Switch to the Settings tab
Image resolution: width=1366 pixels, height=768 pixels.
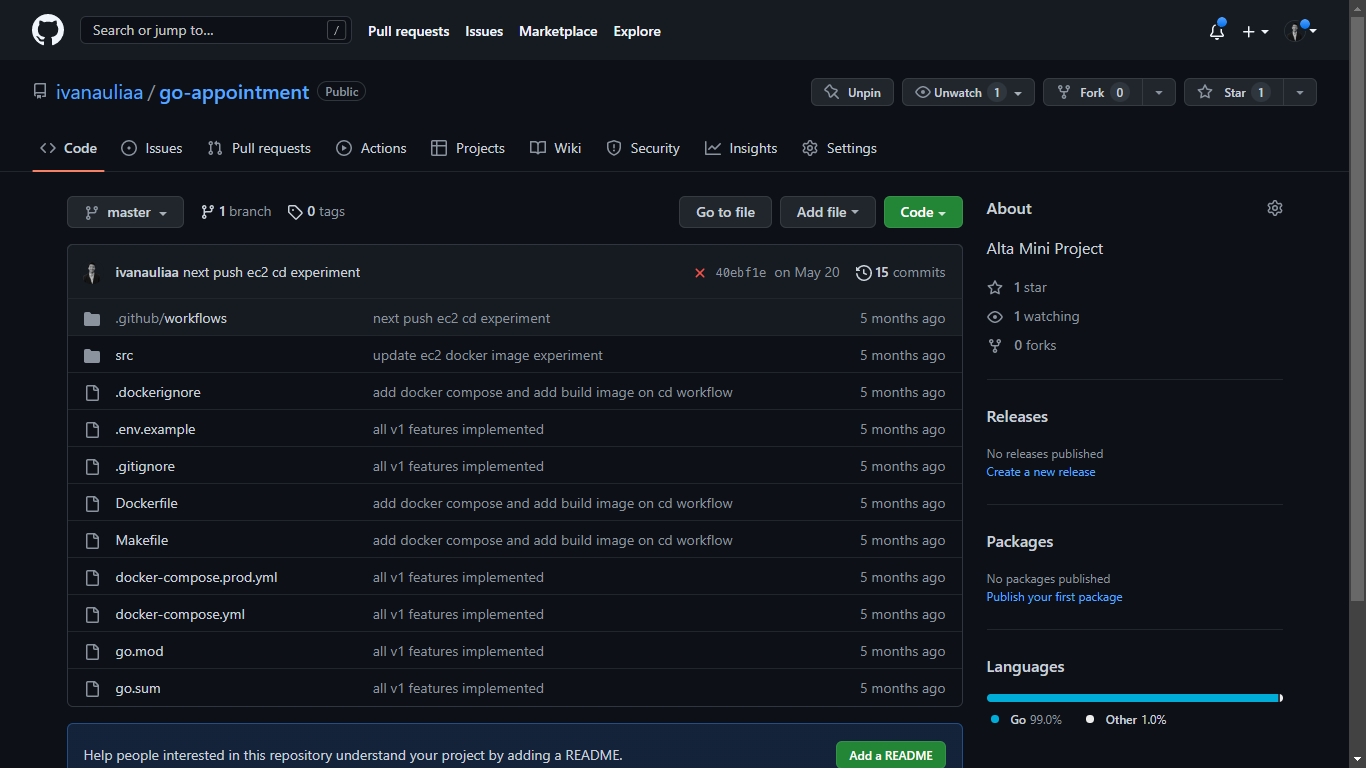tap(839, 148)
